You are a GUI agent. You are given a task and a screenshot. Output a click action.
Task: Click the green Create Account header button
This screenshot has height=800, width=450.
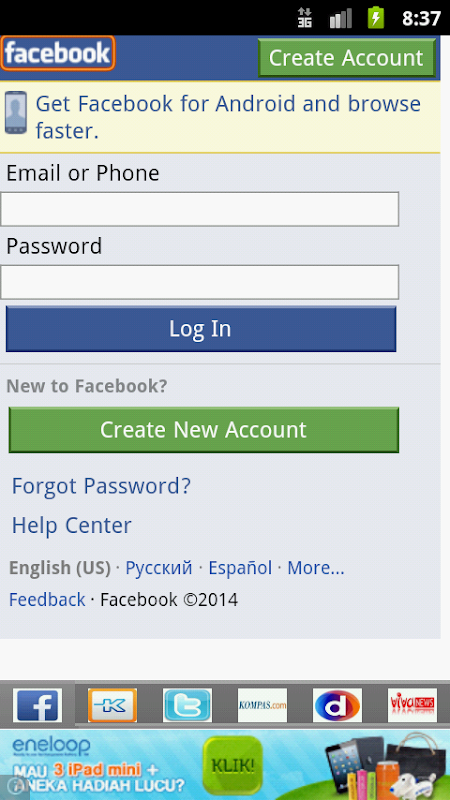[x=346, y=58]
